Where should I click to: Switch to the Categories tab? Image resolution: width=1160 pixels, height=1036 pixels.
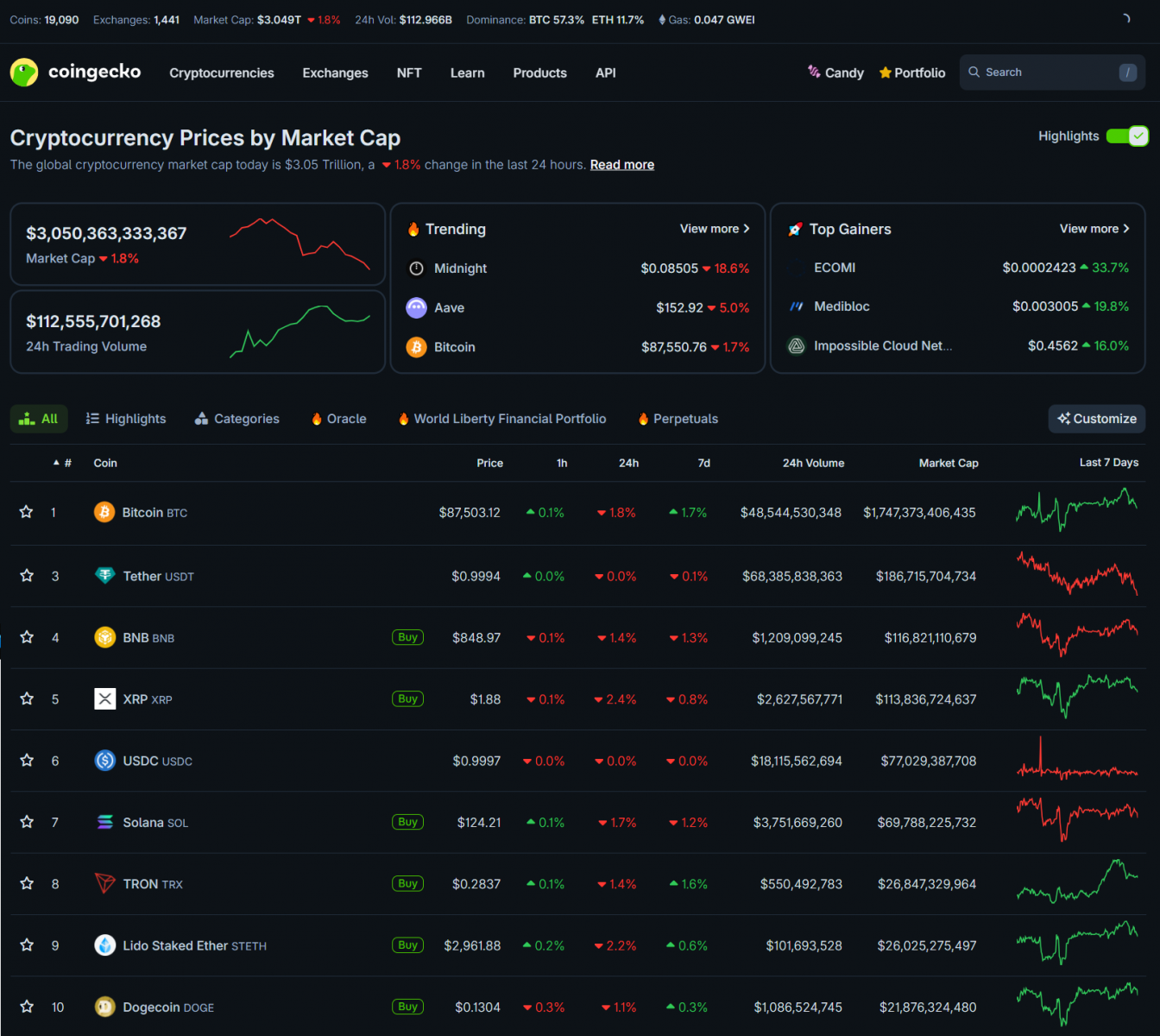point(236,419)
